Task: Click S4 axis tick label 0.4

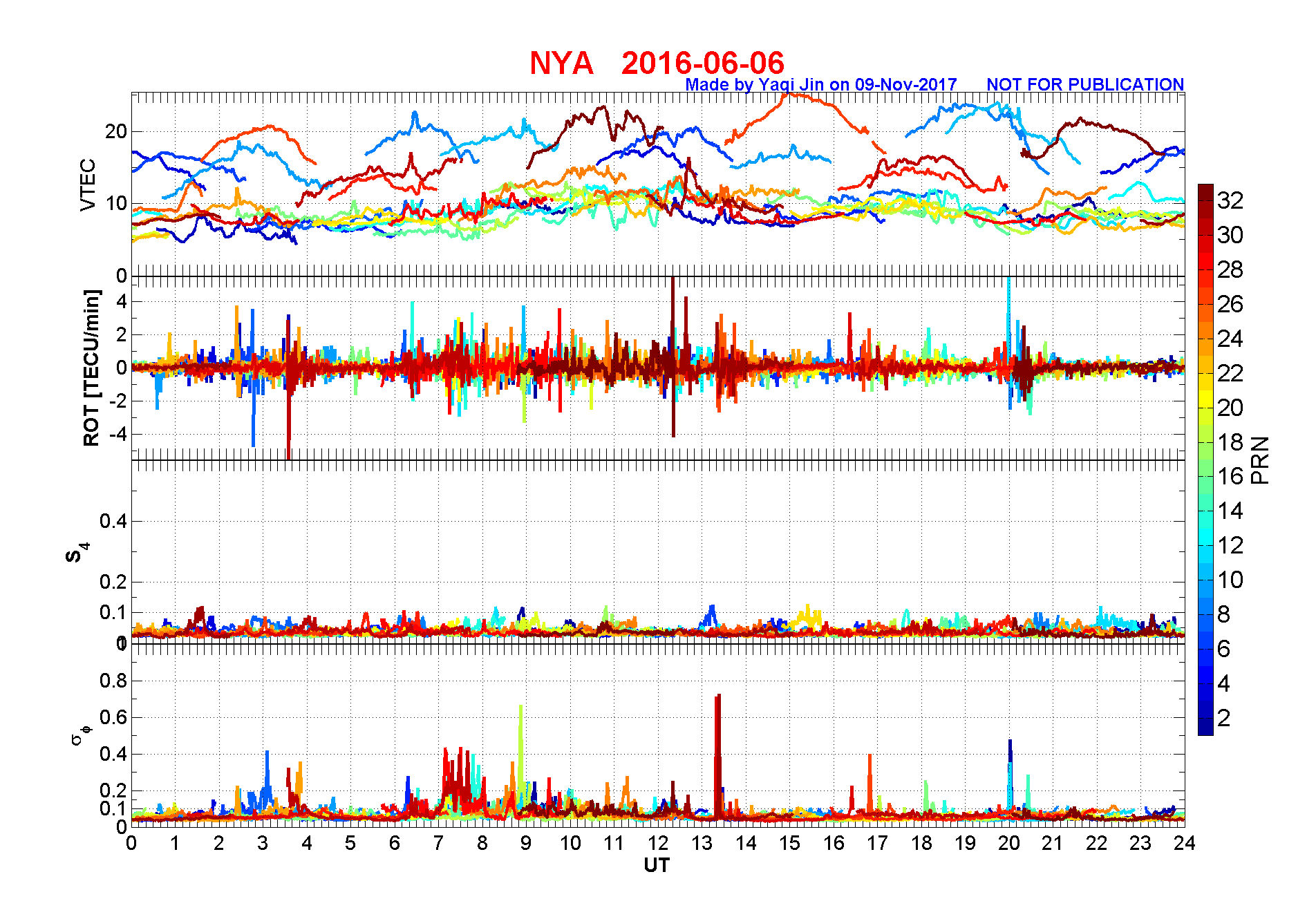Action: pos(113,521)
